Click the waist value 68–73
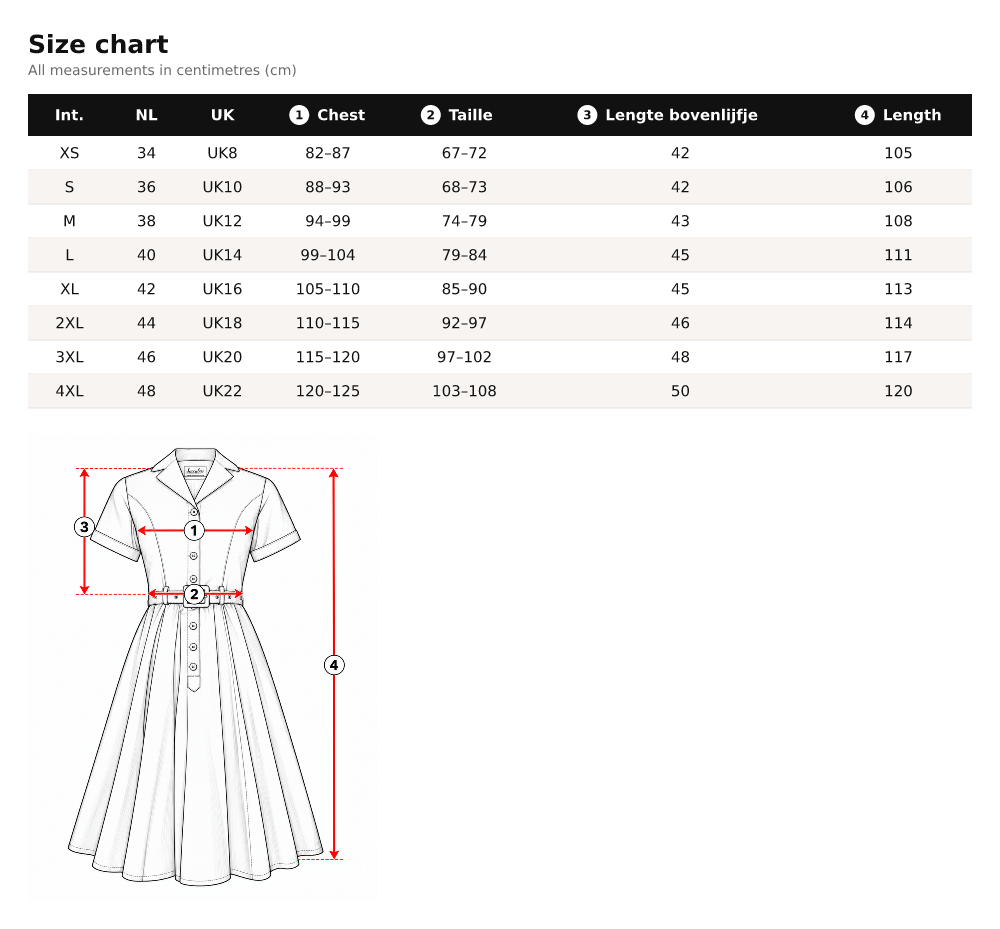The height and width of the screenshot is (929, 1000). click(x=464, y=187)
